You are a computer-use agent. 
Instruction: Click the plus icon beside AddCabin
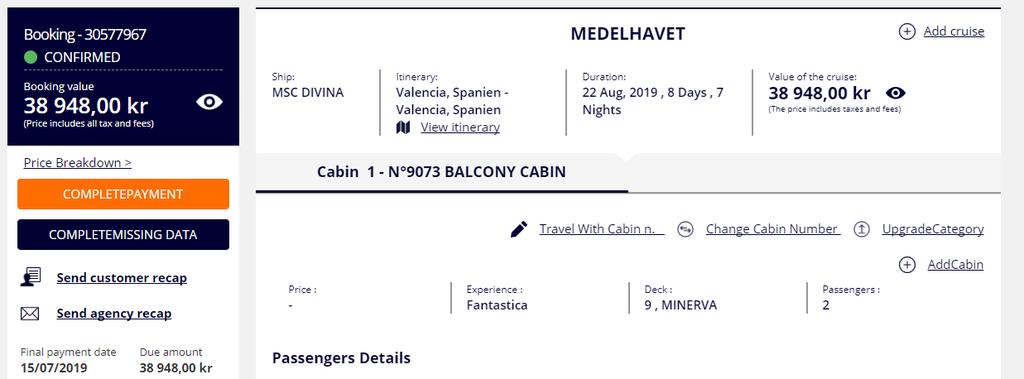tap(907, 265)
